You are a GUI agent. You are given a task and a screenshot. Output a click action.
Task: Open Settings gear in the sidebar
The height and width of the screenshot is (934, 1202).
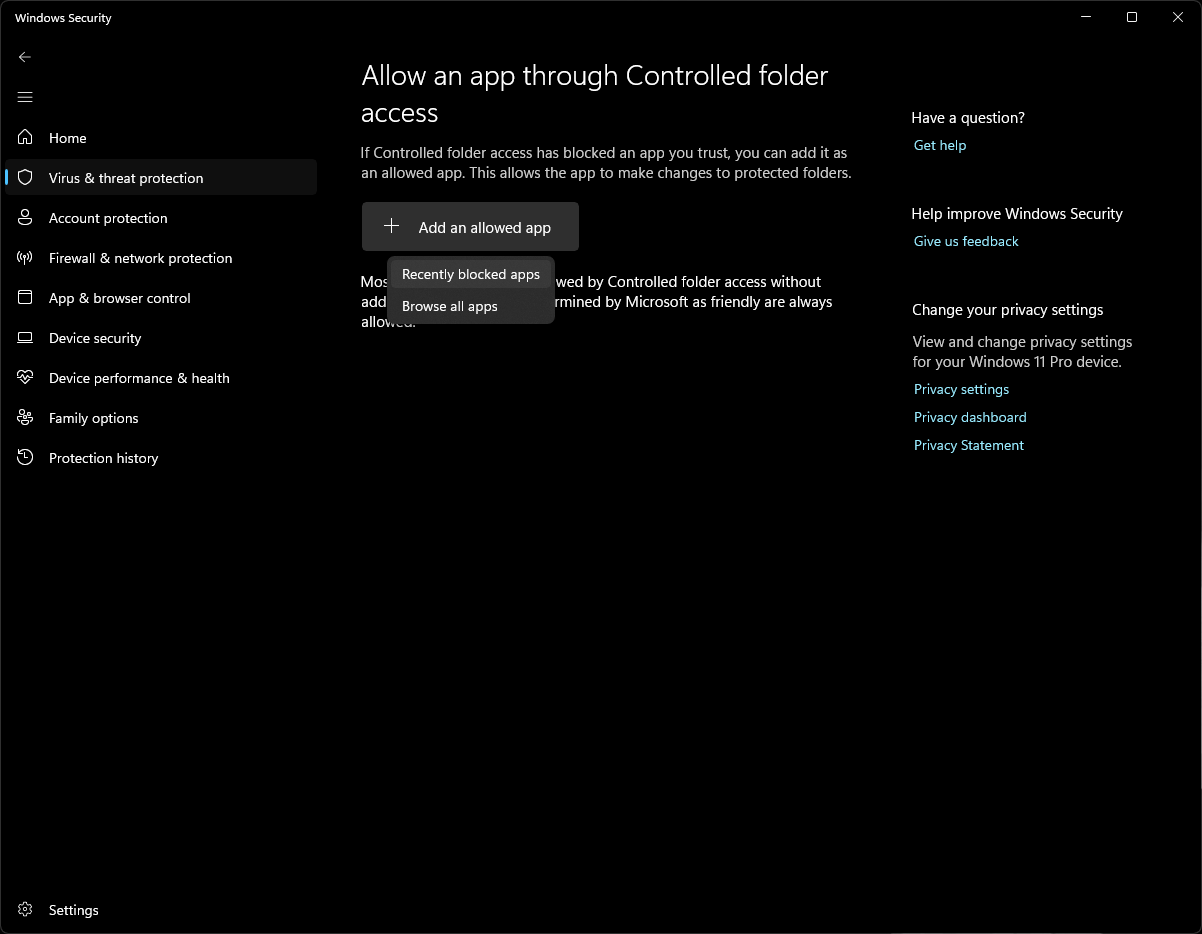click(x=26, y=910)
